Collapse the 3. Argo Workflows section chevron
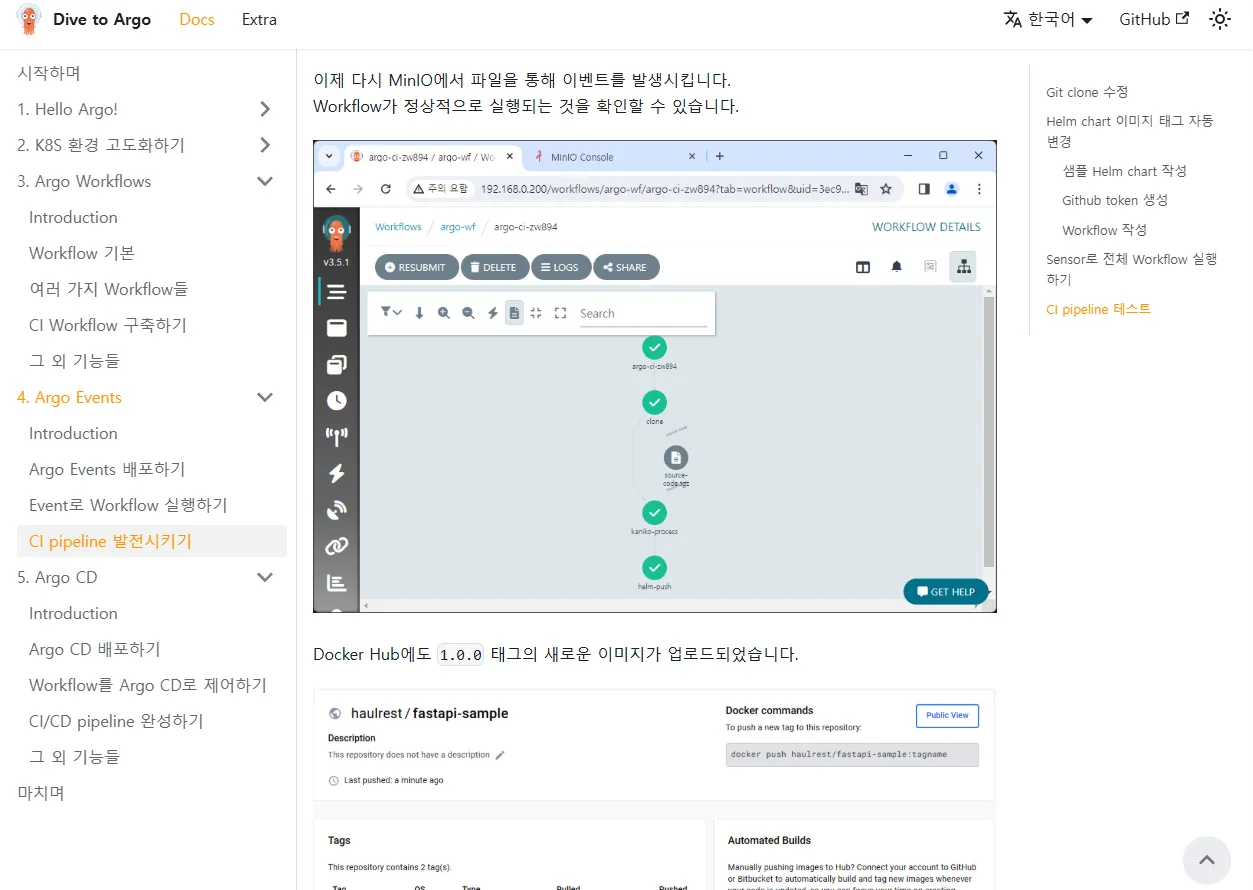The width and height of the screenshot is (1253, 890). pos(265,181)
